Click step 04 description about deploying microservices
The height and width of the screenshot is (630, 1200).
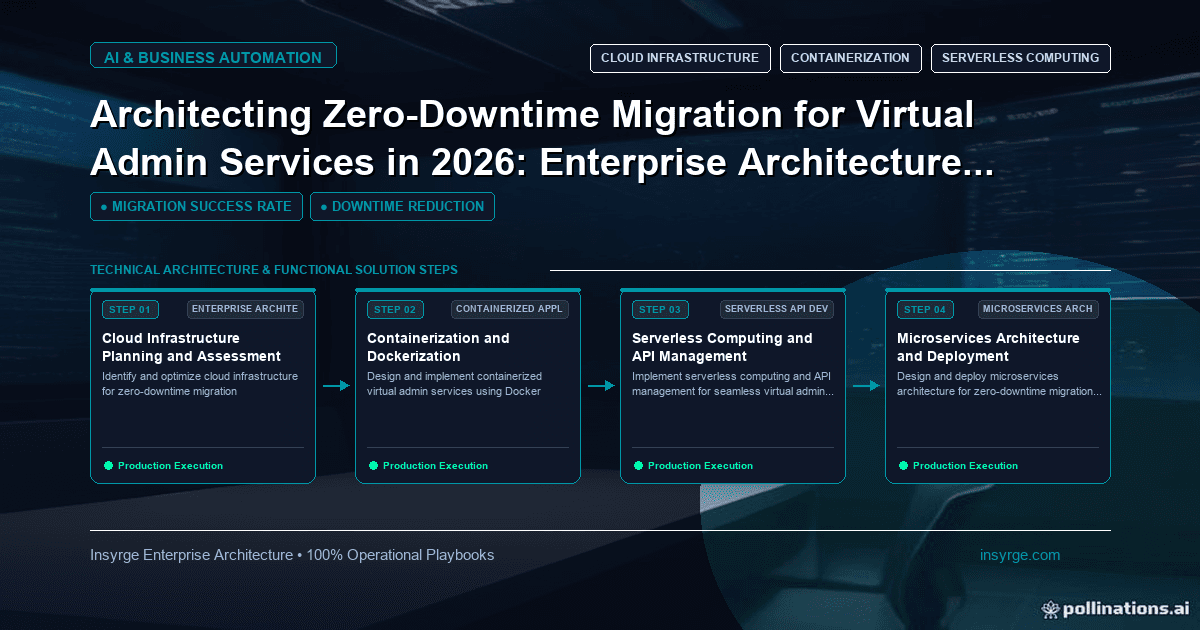coord(999,384)
